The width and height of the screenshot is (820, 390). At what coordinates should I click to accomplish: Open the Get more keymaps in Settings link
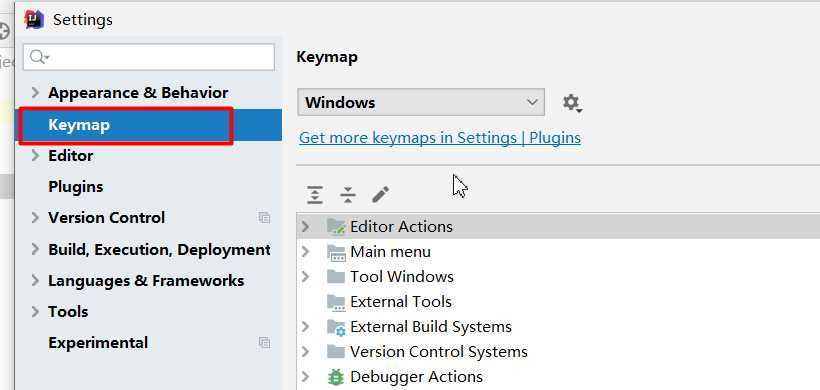point(440,138)
